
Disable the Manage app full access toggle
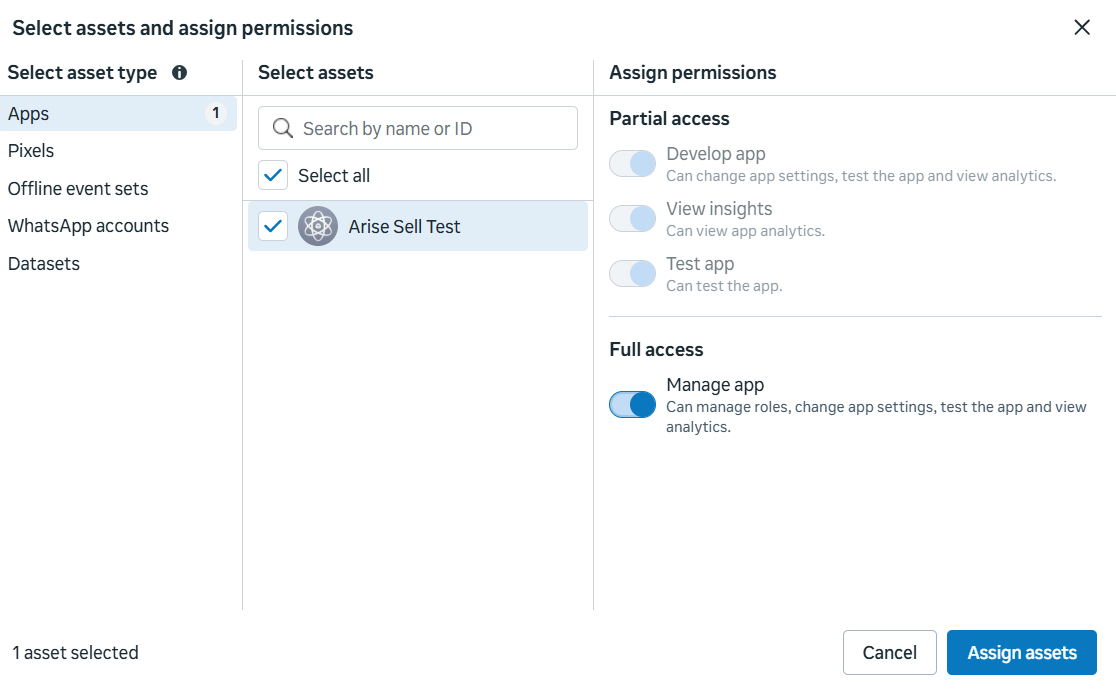[x=632, y=404]
